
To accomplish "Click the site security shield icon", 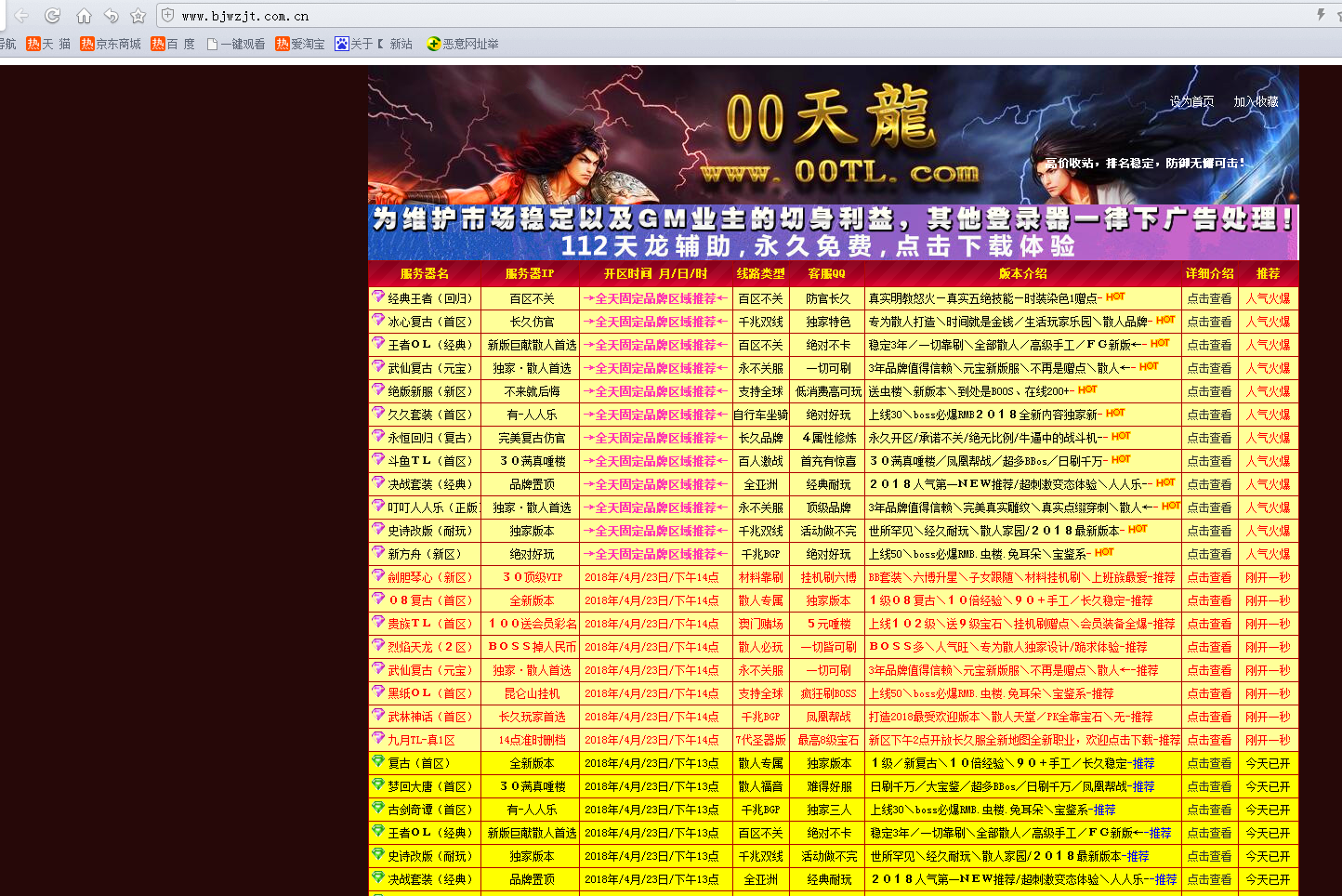I will pos(168,15).
